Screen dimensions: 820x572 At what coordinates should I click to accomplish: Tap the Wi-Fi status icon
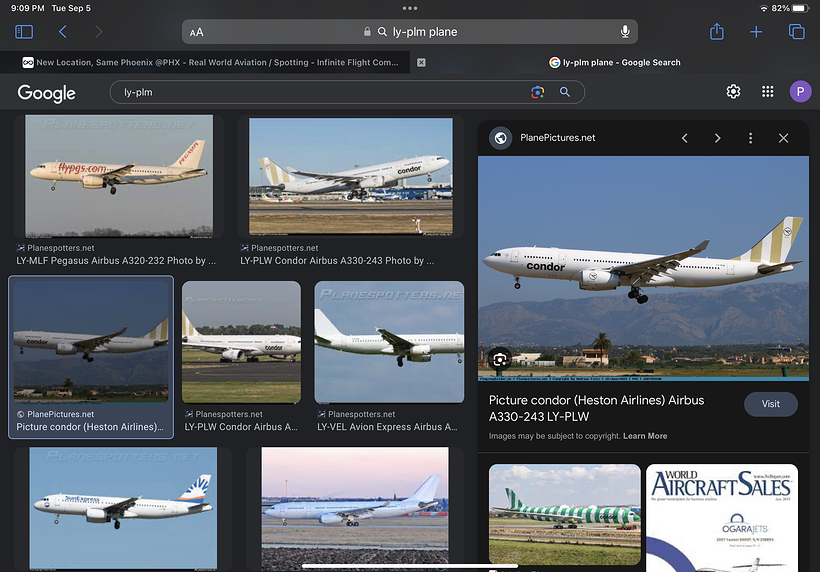click(764, 8)
